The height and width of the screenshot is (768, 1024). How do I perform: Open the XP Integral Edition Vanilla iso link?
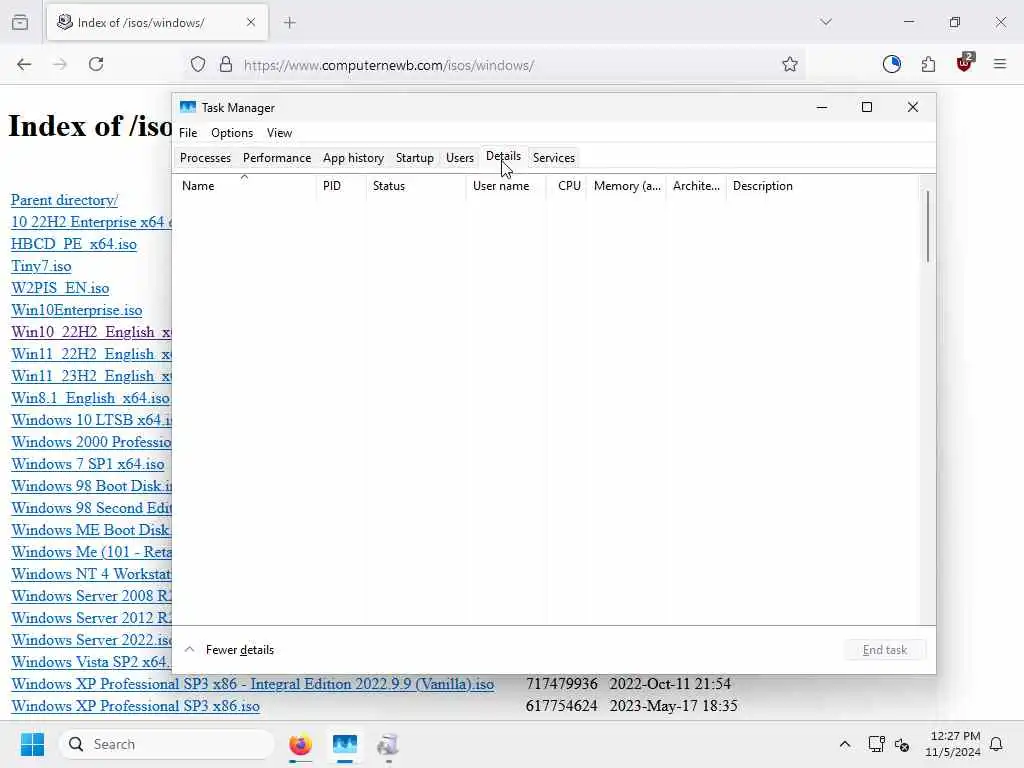(252, 684)
